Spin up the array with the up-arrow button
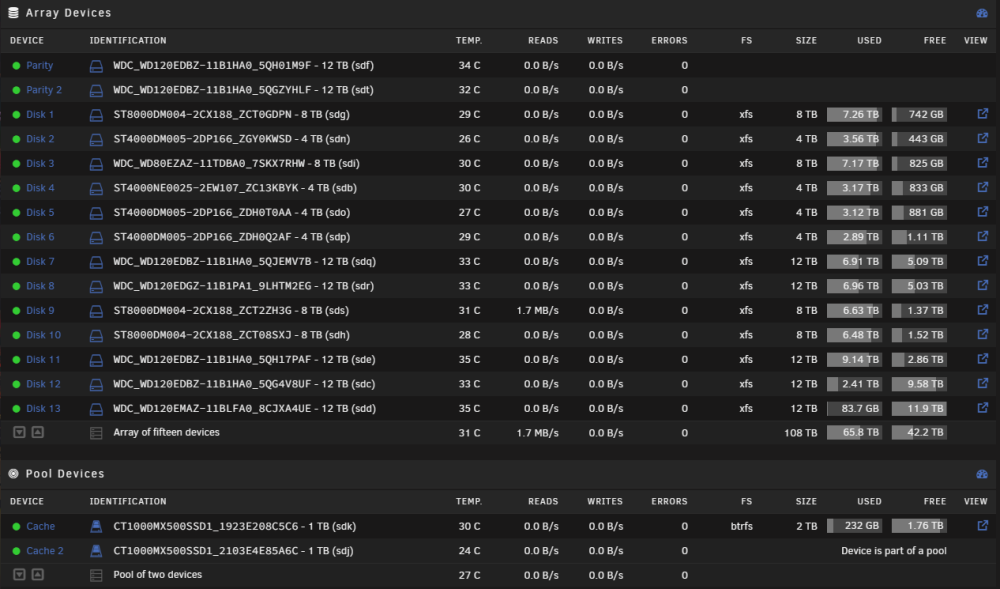The height and width of the screenshot is (589, 1000). pos(38,432)
